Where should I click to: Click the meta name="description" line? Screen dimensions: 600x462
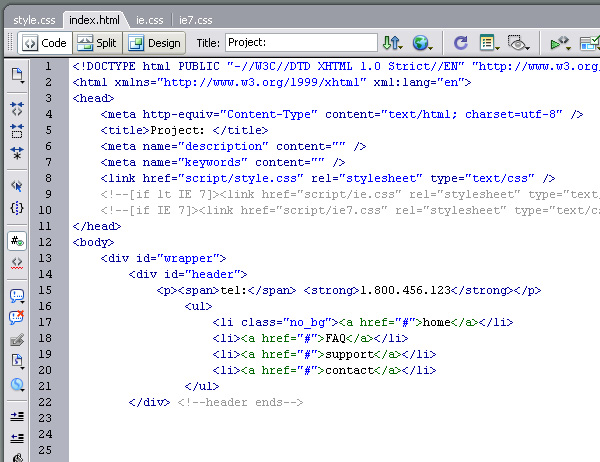[233, 147]
